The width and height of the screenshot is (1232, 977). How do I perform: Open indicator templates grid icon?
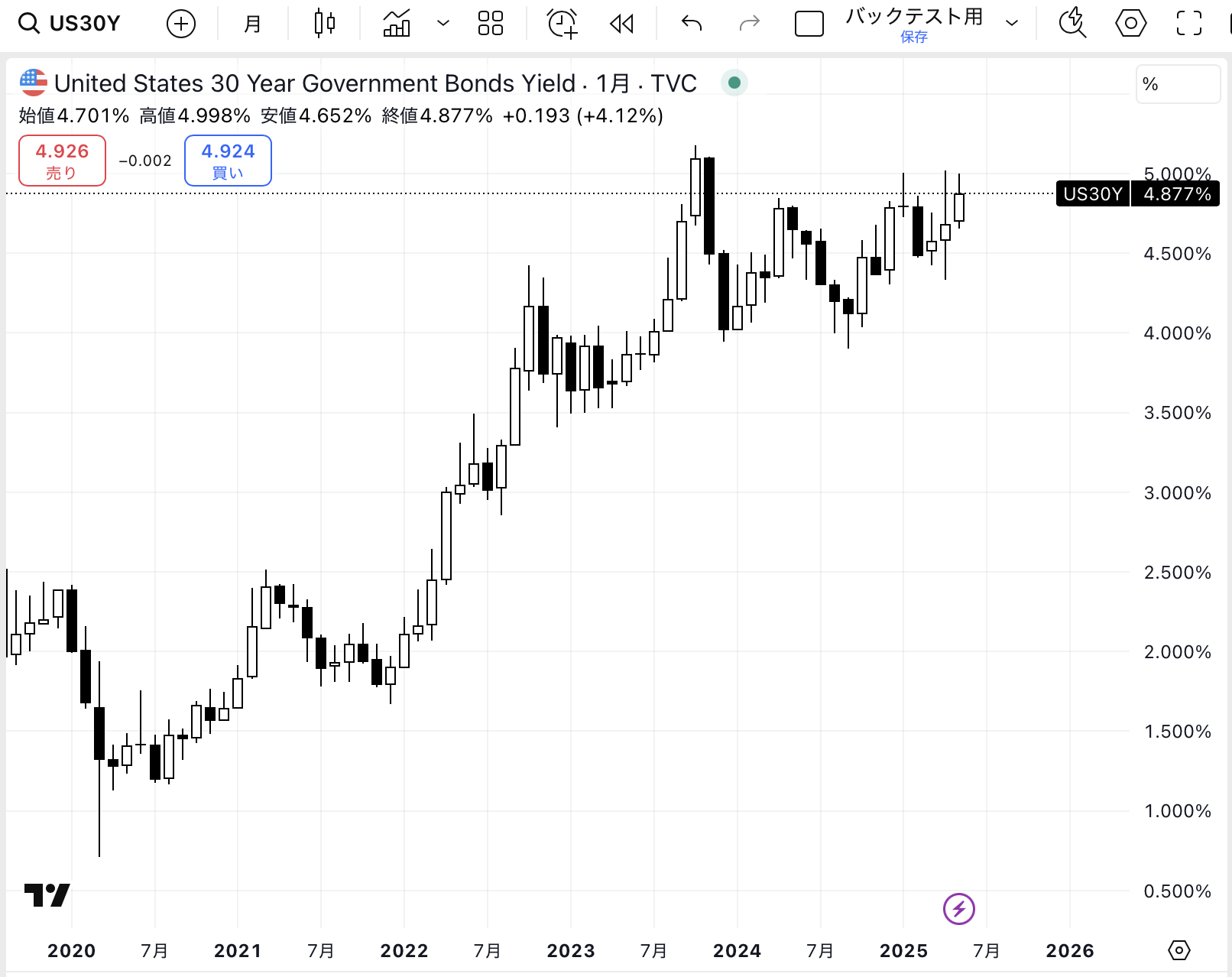[x=490, y=24]
